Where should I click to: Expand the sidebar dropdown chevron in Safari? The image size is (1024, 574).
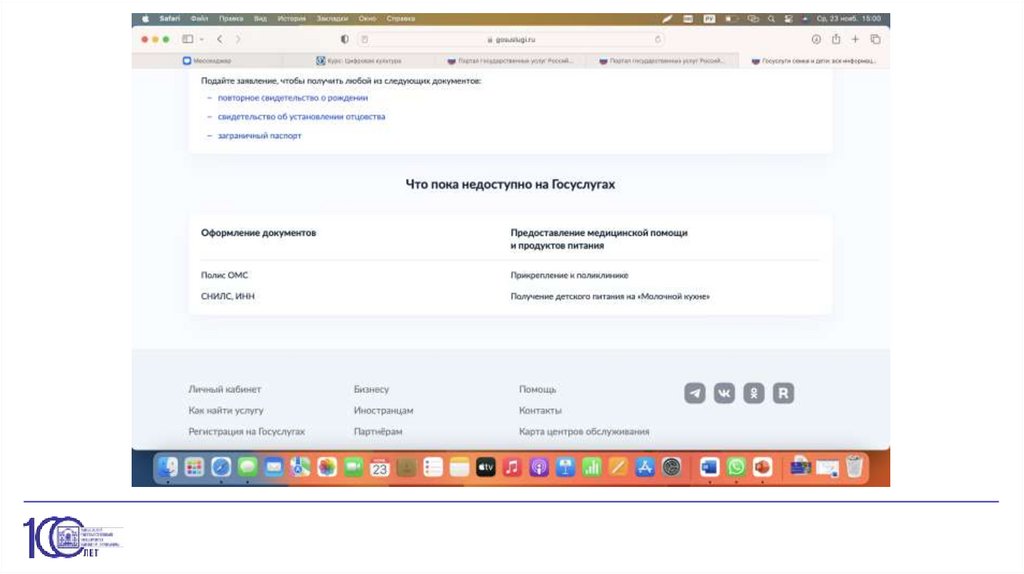[202, 39]
